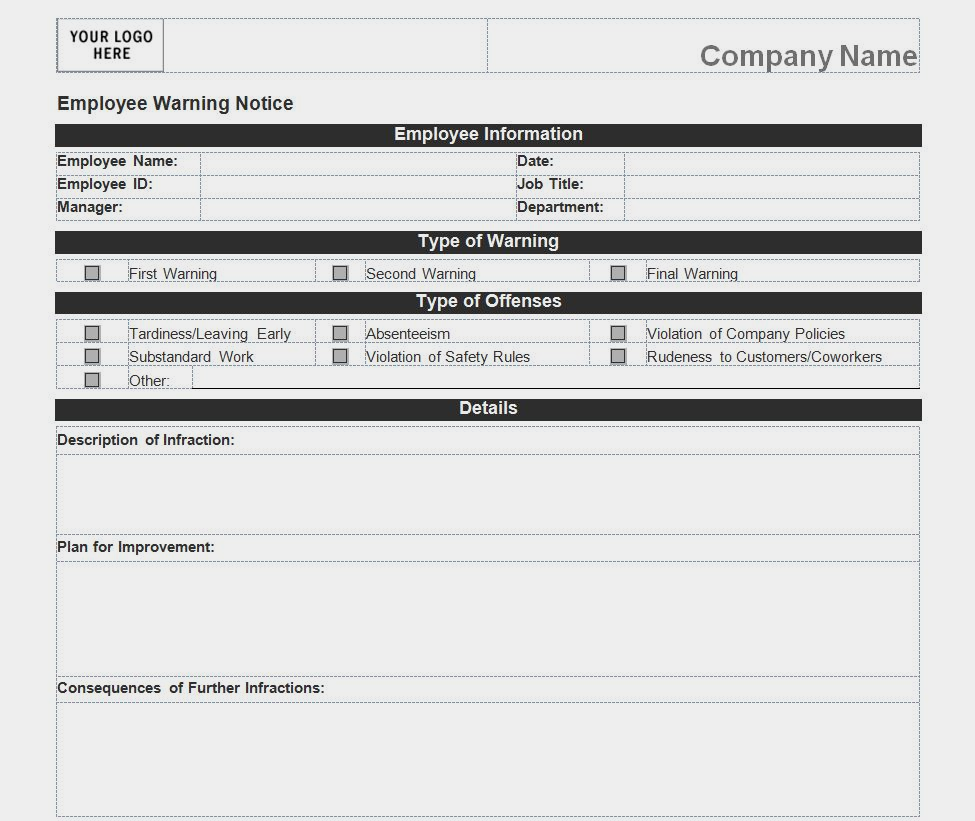This screenshot has height=821, width=975.
Task: Check Rudeness to Customers/Coworkers box
Action: [x=618, y=356]
